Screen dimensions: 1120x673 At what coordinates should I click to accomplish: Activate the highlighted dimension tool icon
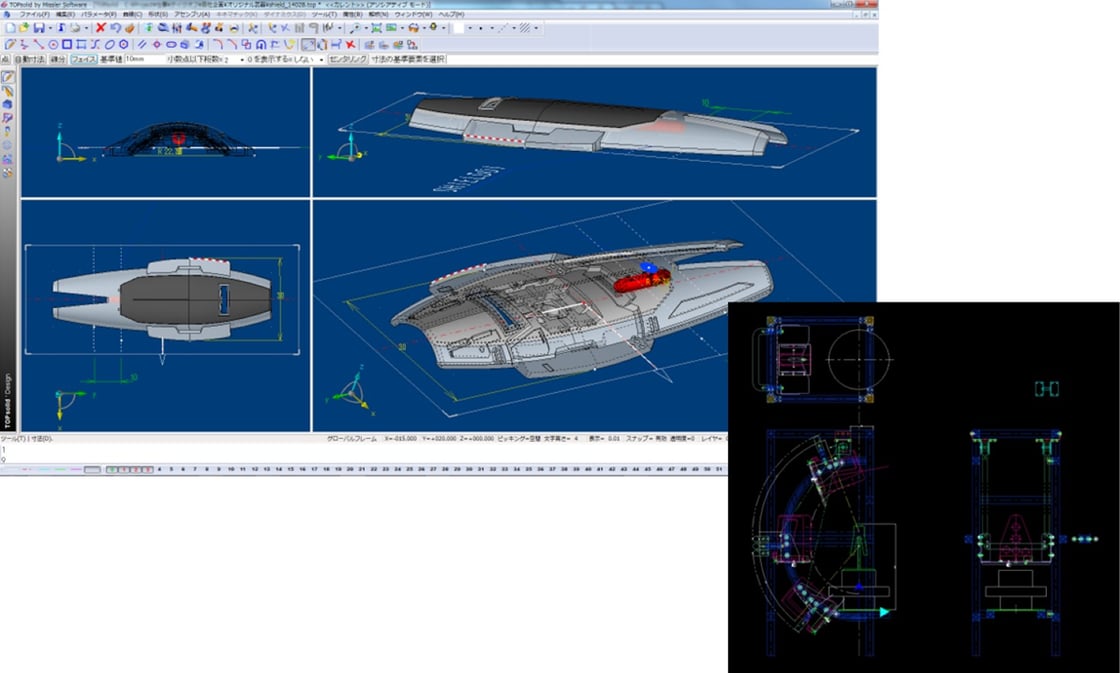pos(308,45)
